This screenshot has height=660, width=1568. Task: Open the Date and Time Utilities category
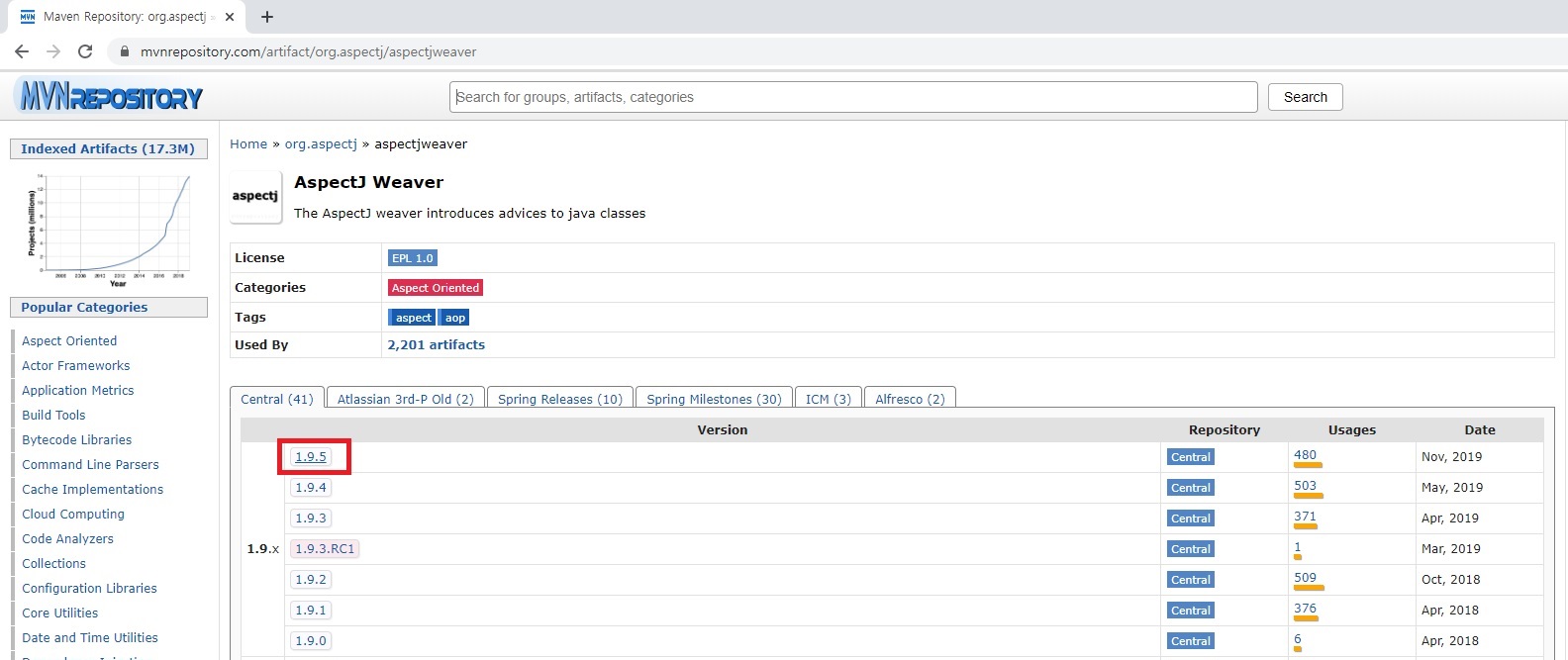pos(90,637)
